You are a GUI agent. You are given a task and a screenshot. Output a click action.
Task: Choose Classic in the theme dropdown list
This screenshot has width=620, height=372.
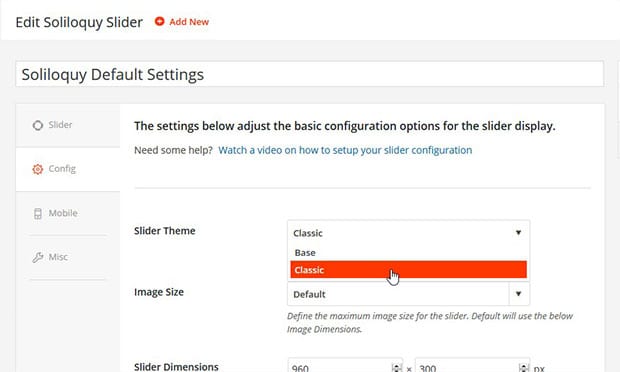click(x=408, y=270)
